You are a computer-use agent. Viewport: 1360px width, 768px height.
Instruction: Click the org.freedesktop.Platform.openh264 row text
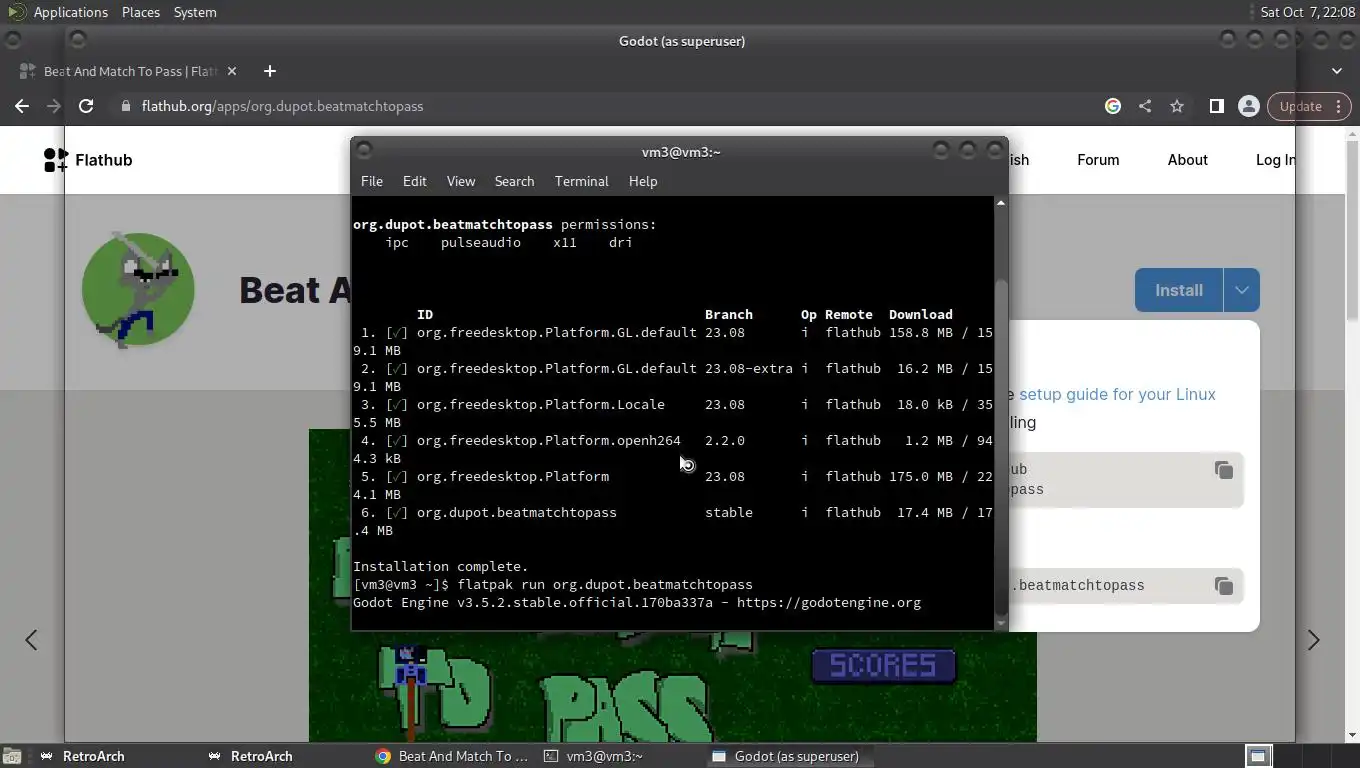[548, 440]
